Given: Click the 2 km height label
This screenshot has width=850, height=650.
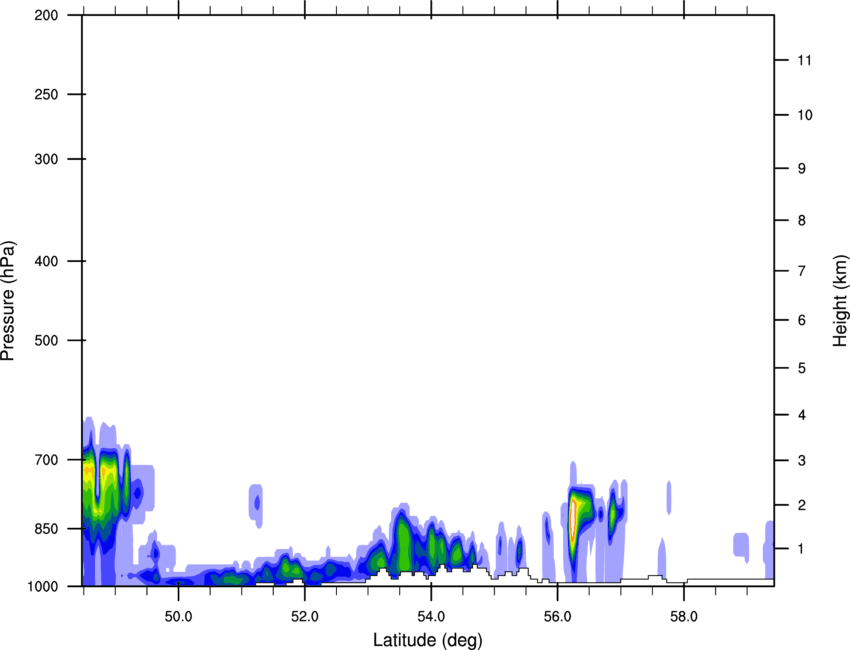Looking at the screenshot, I should point(802,505).
